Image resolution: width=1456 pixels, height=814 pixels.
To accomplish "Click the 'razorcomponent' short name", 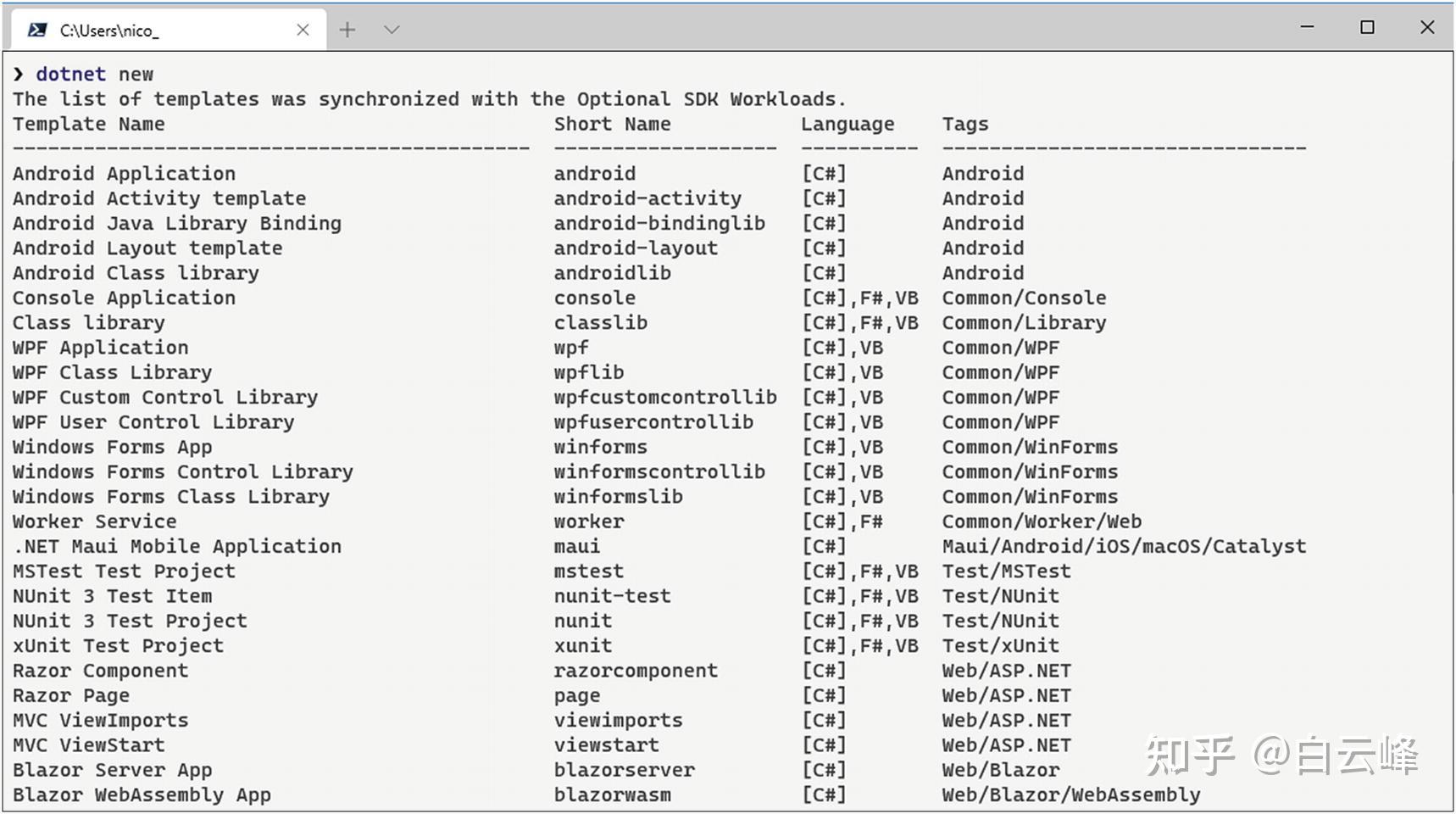I will [636, 671].
